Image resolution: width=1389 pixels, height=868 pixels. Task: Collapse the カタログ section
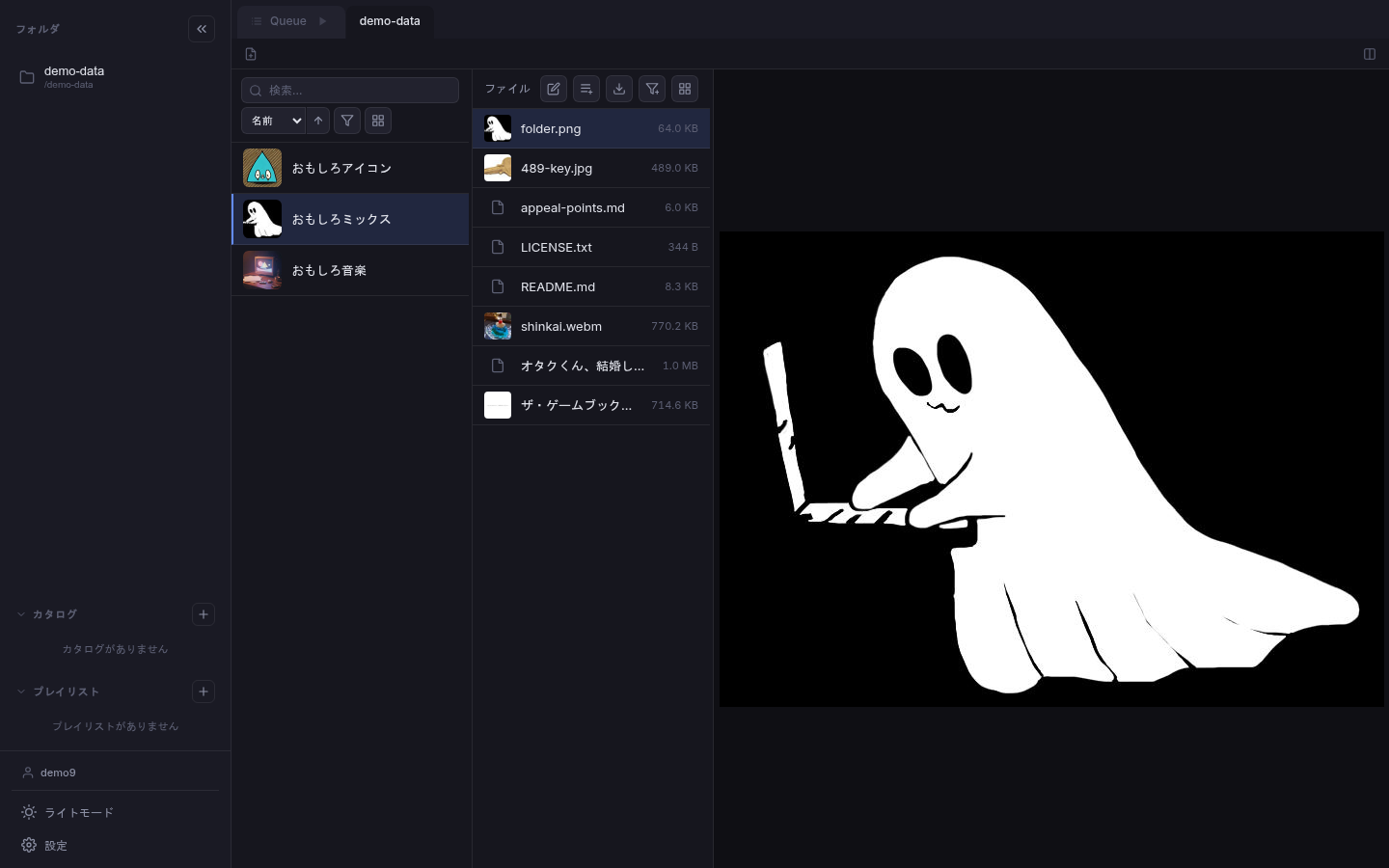click(21, 614)
